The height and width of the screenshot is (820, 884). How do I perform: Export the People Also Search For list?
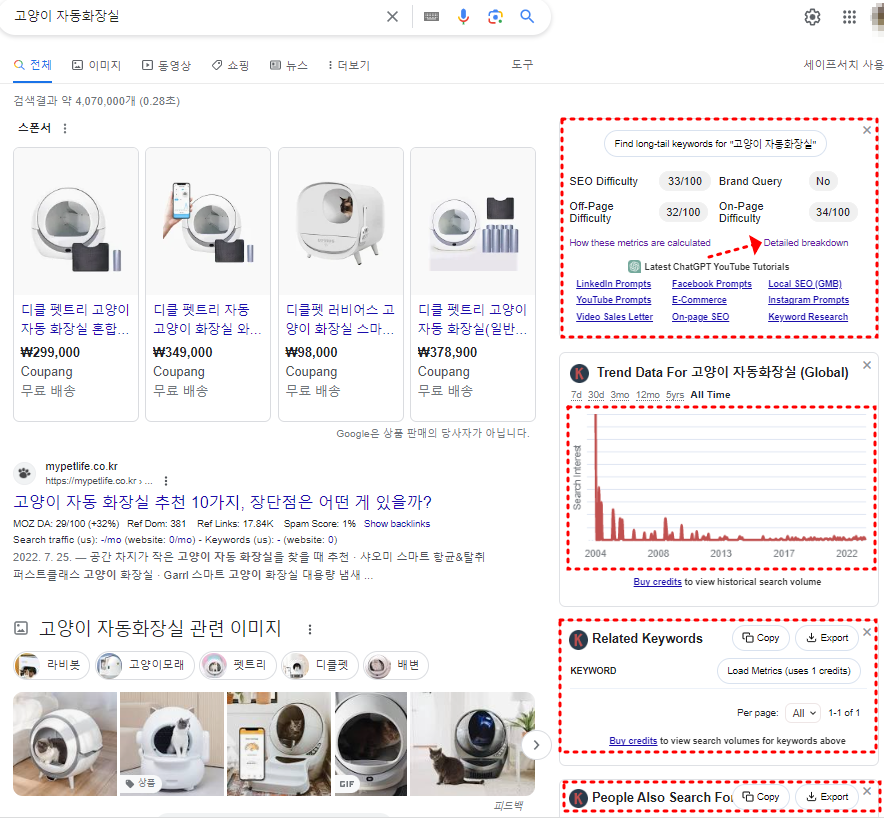pos(827,797)
